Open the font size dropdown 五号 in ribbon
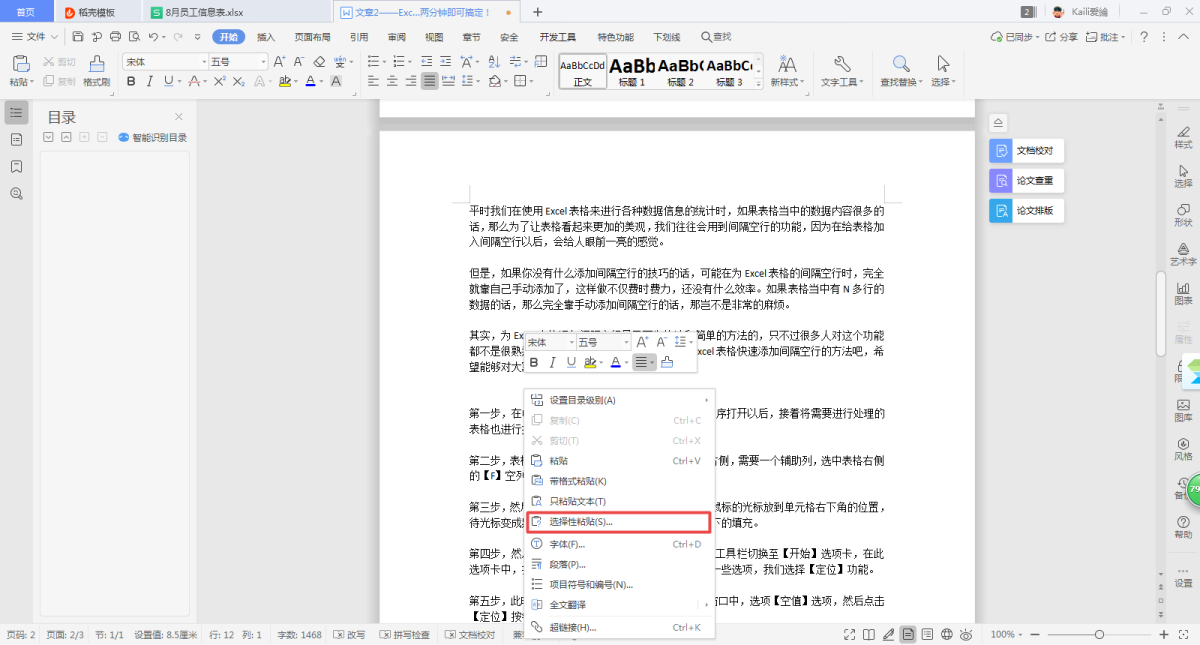1200x645 pixels. tap(237, 61)
